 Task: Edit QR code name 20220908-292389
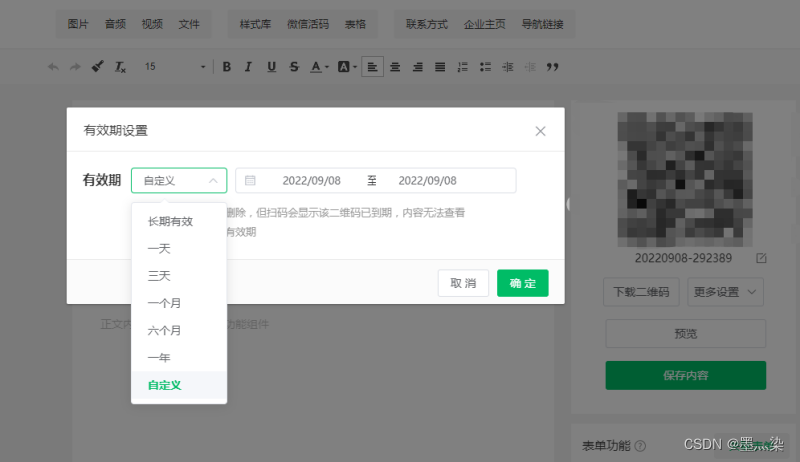click(761, 258)
